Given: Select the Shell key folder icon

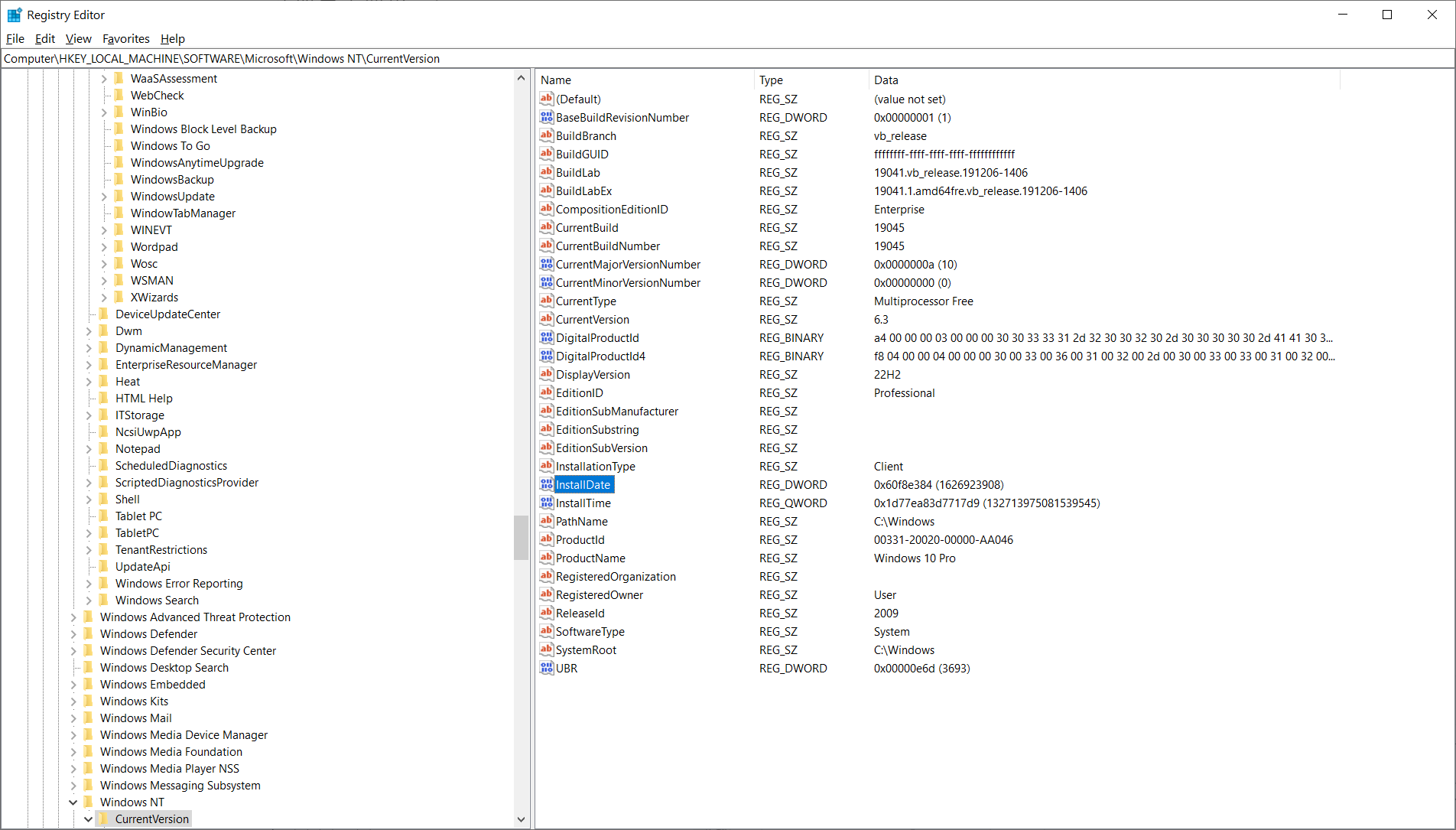Looking at the screenshot, I should coord(103,499).
